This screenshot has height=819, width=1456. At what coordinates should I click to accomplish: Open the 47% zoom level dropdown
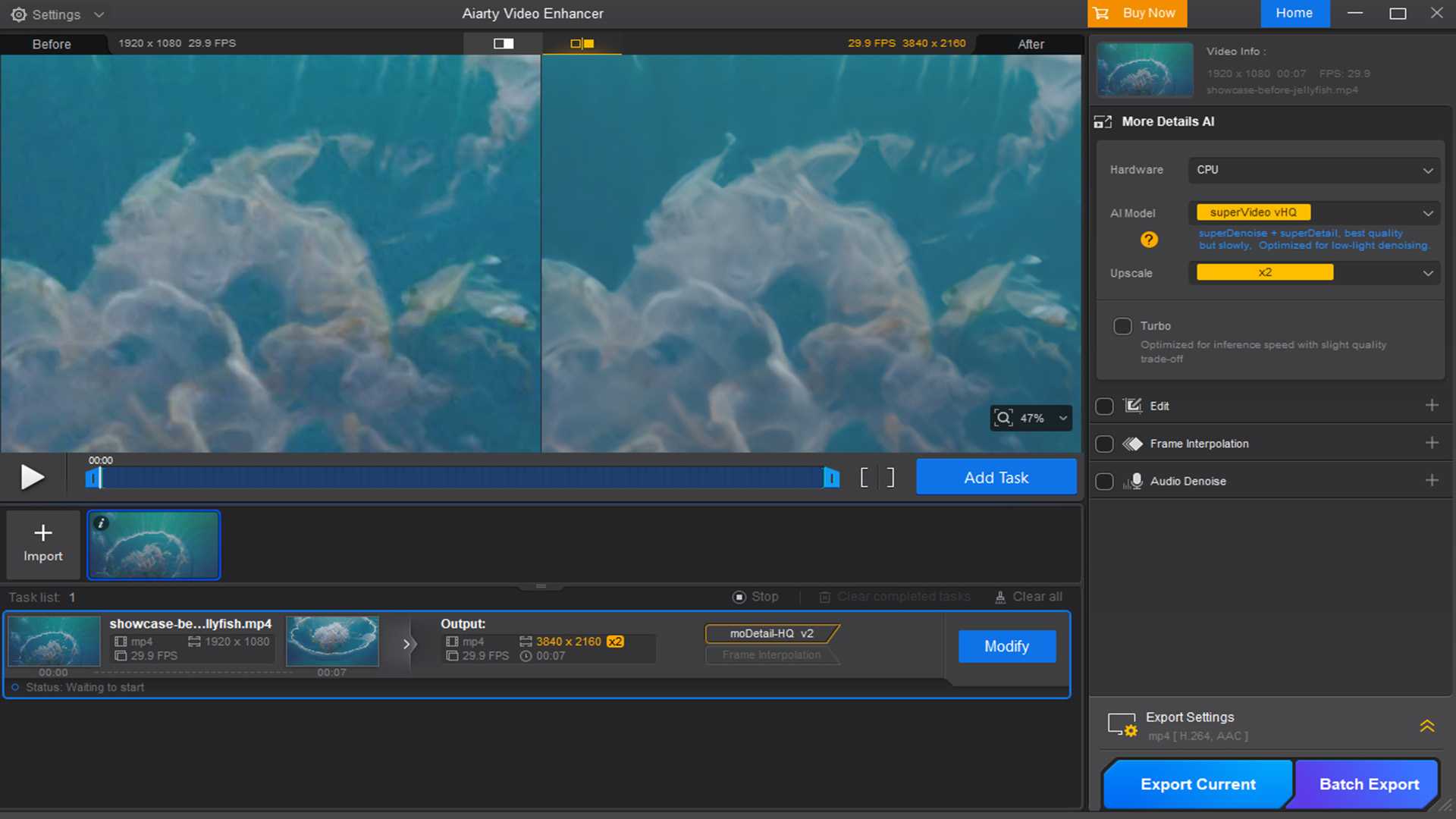(1062, 418)
